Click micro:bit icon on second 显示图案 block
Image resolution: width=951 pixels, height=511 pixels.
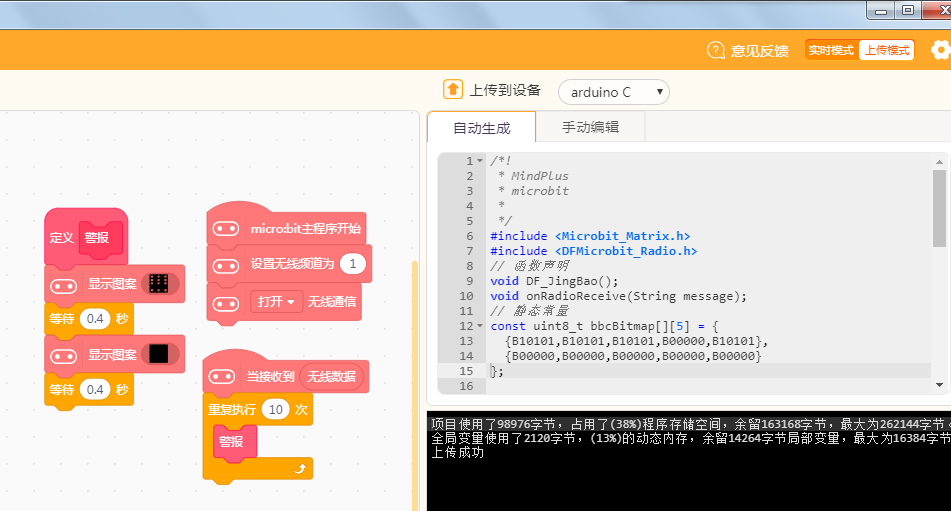click(x=63, y=356)
